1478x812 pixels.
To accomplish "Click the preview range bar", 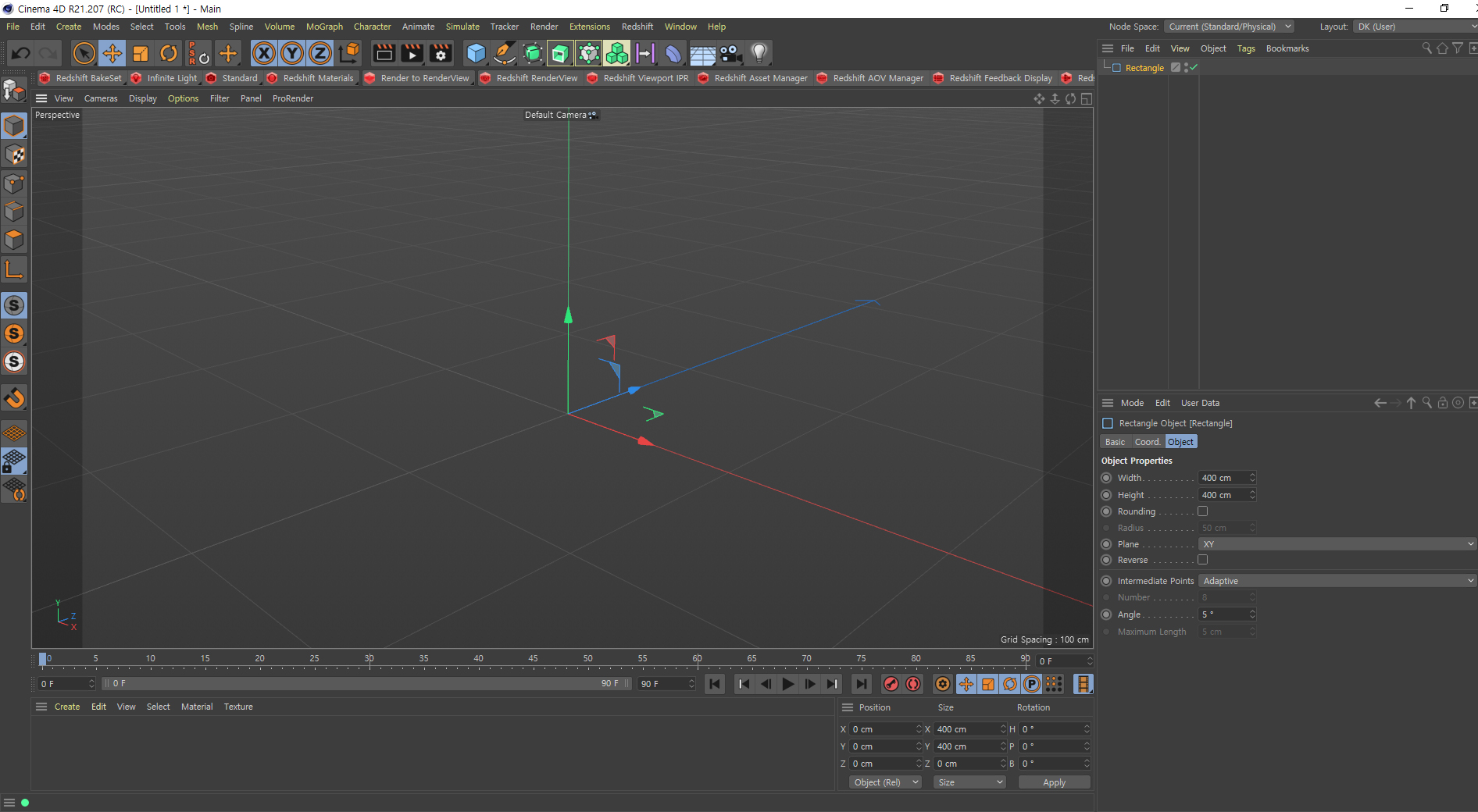I will pos(366,683).
